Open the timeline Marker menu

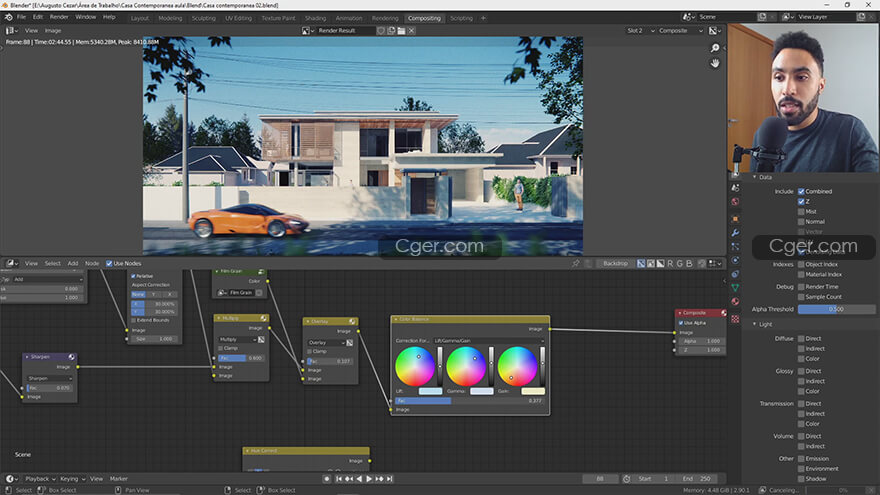(118, 479)
